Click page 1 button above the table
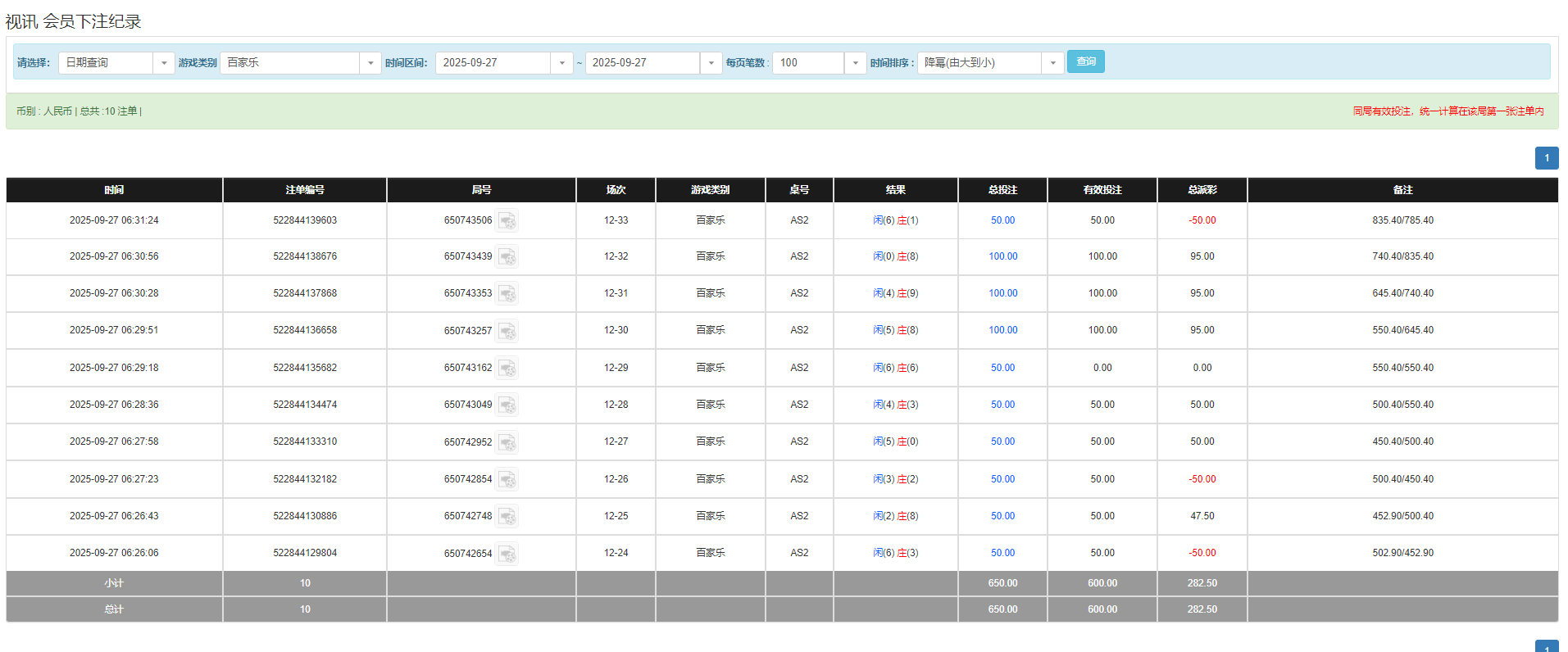This screenshot has width=1568, height=652. [x=1546, y=158]
